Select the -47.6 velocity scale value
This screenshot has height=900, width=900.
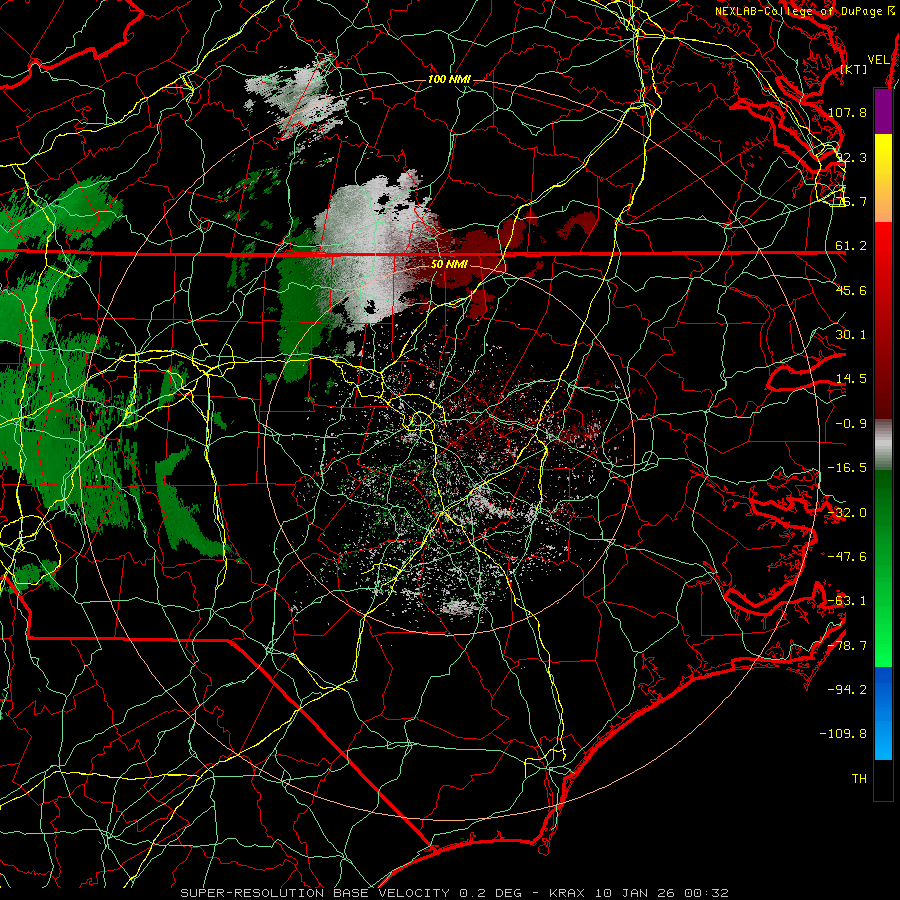[x=847, y=557]
